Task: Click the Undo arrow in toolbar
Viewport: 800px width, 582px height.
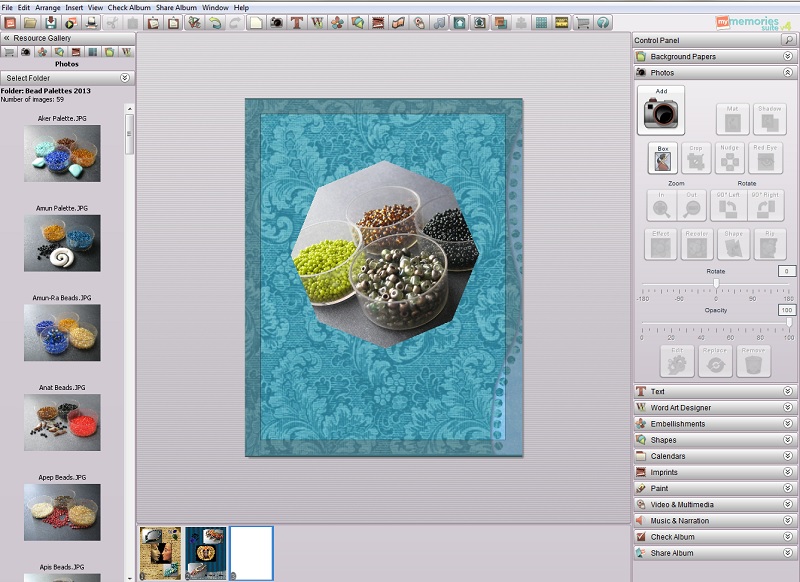Action: point(215,22)
